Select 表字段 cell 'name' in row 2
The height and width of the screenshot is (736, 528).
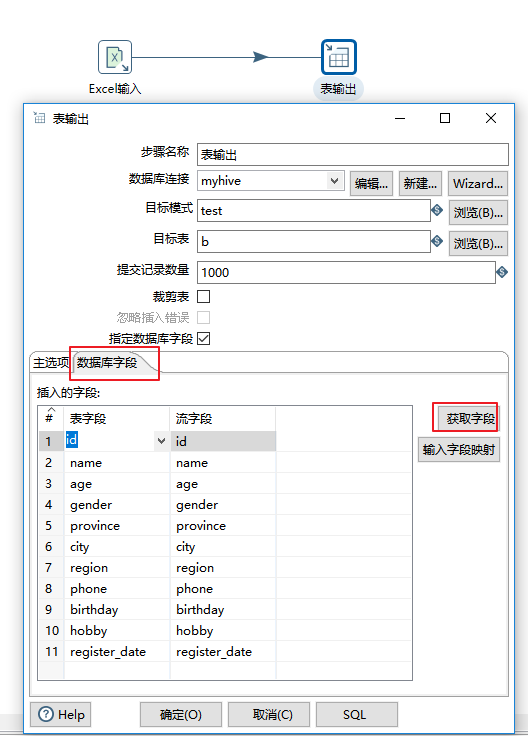coord(116,463)
